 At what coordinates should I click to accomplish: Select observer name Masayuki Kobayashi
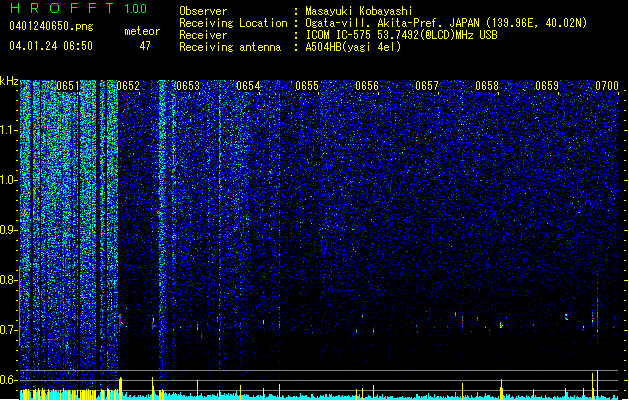[359, 11]
